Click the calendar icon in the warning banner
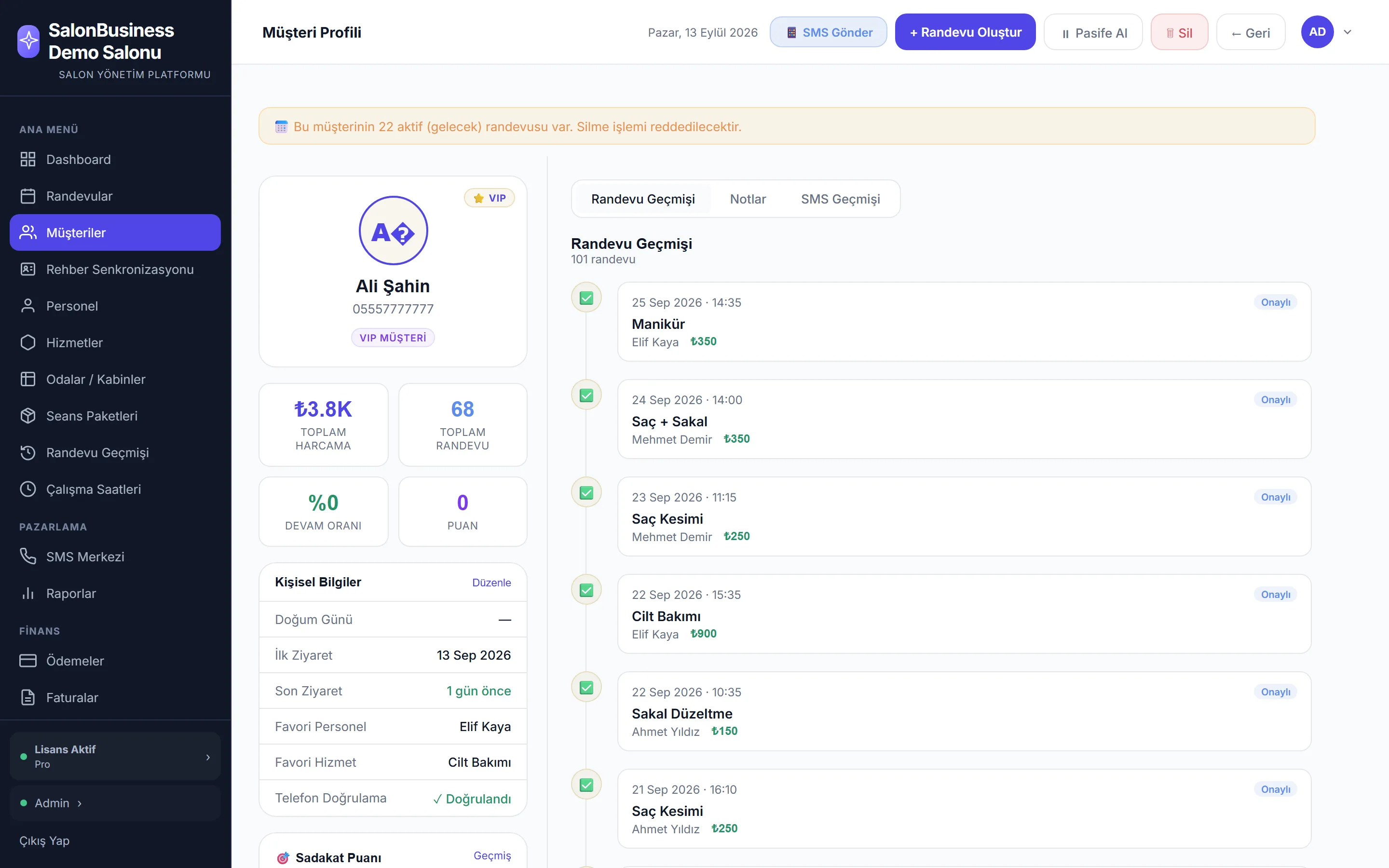1389x868 pixels. coord(281,126)
